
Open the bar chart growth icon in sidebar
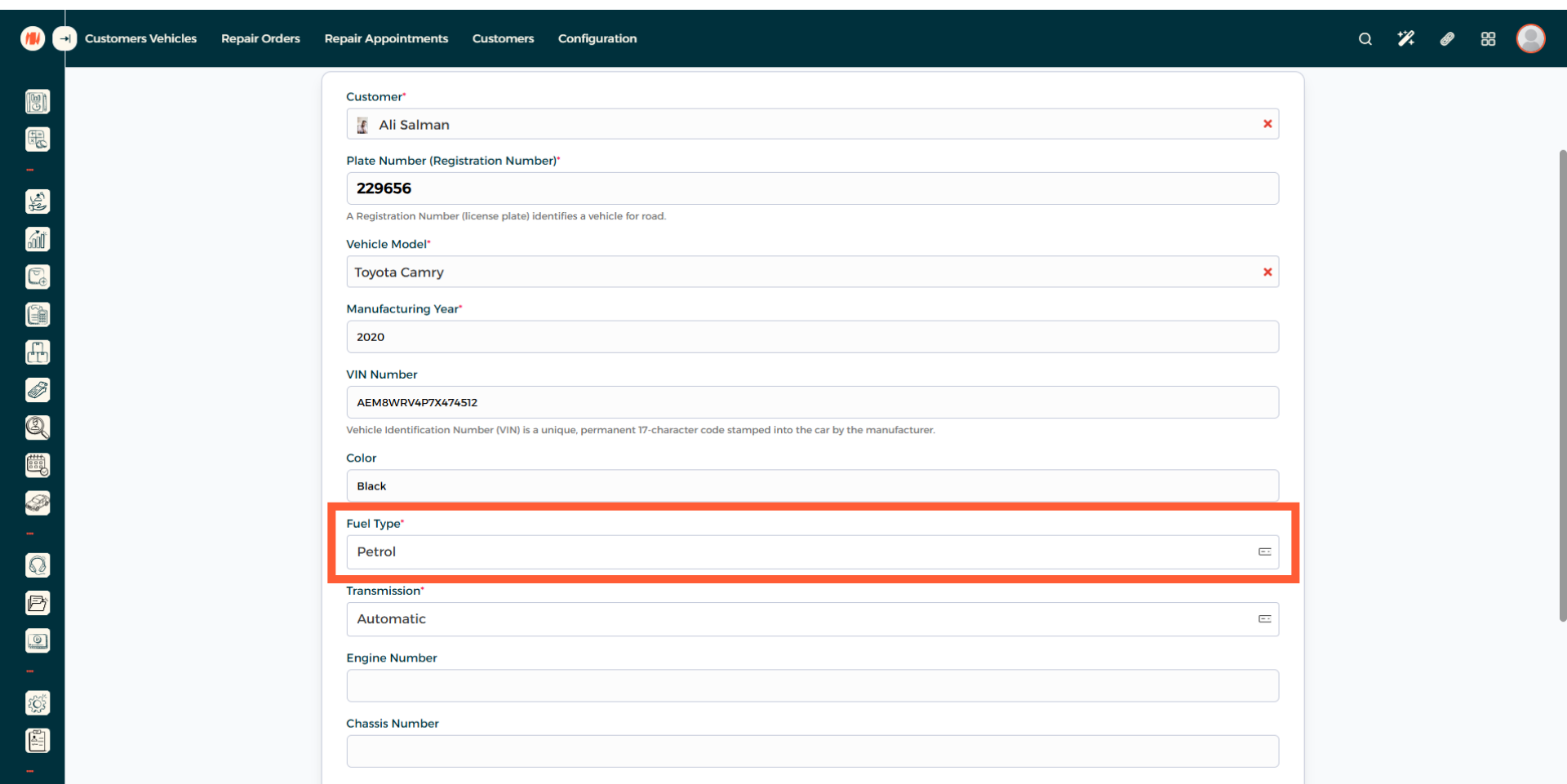point(38,239)
